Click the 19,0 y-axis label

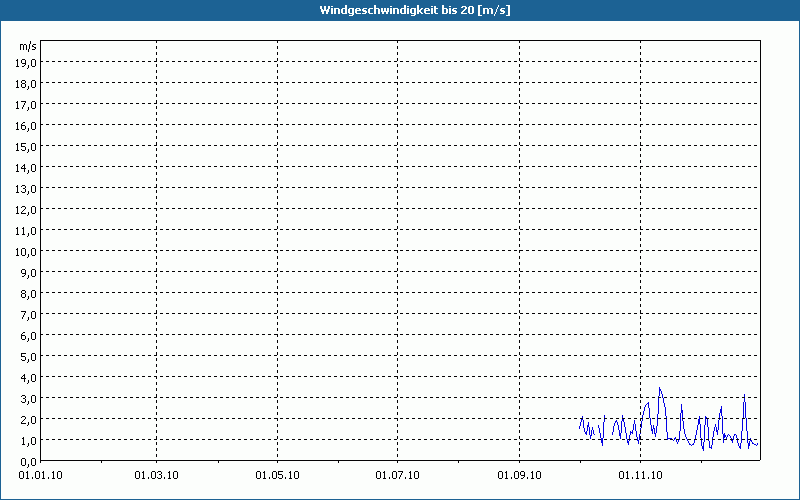(x=26, y=63)
